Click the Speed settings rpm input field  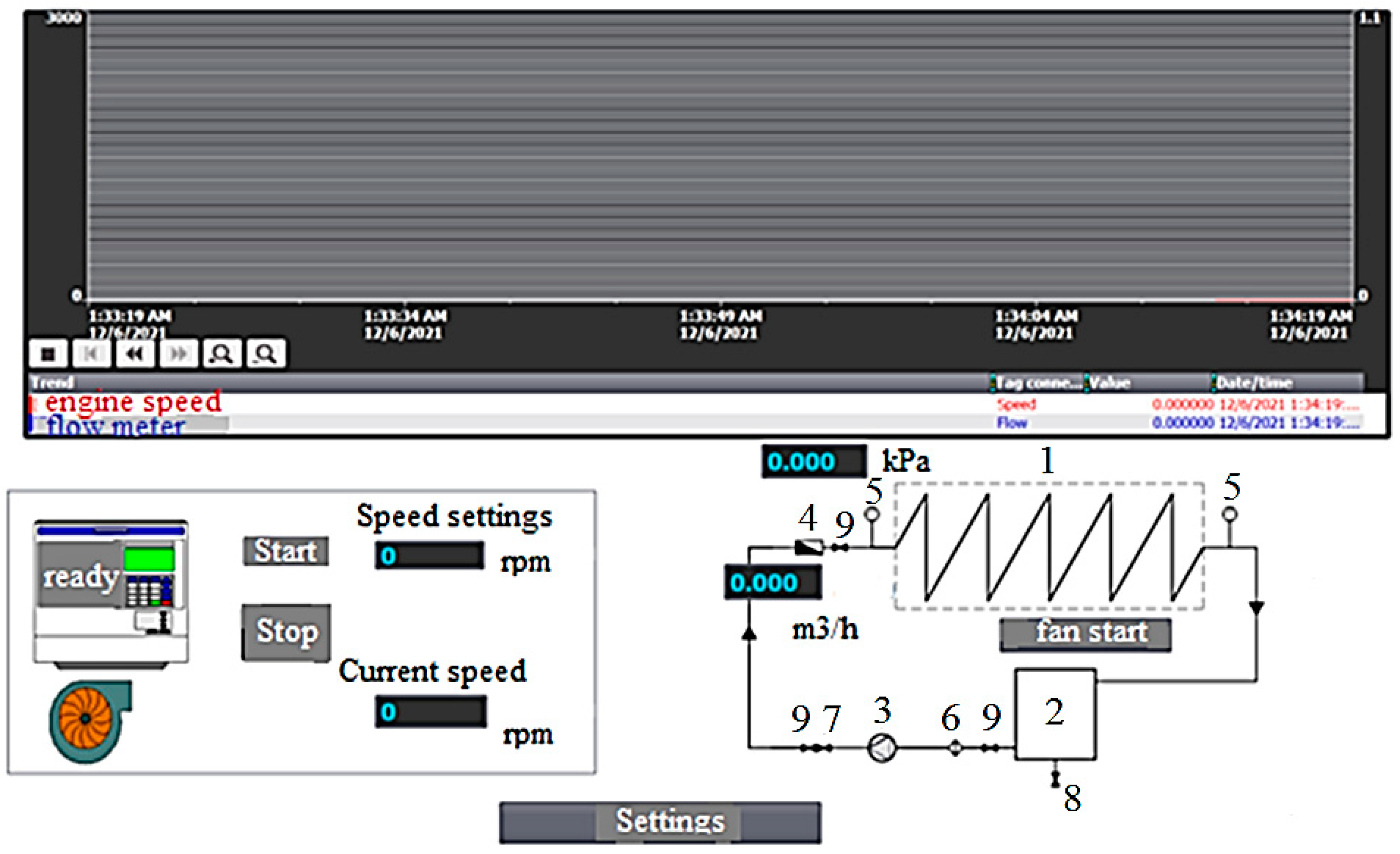(429, 556)
